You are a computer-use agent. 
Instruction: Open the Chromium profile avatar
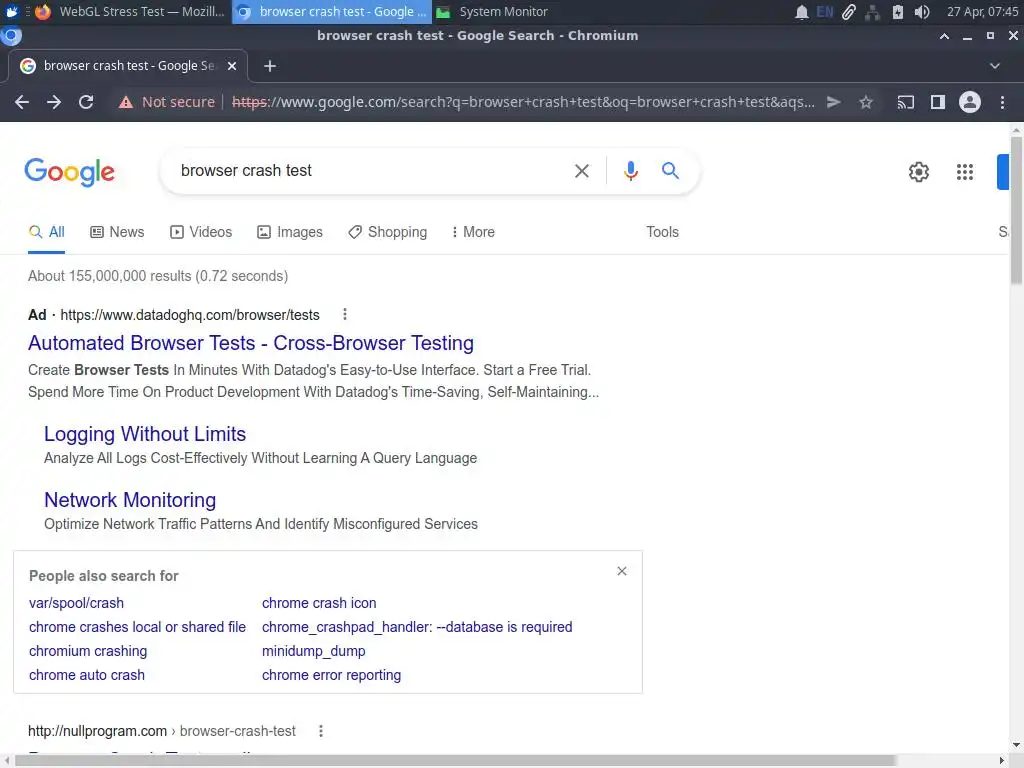coord(970,102)
